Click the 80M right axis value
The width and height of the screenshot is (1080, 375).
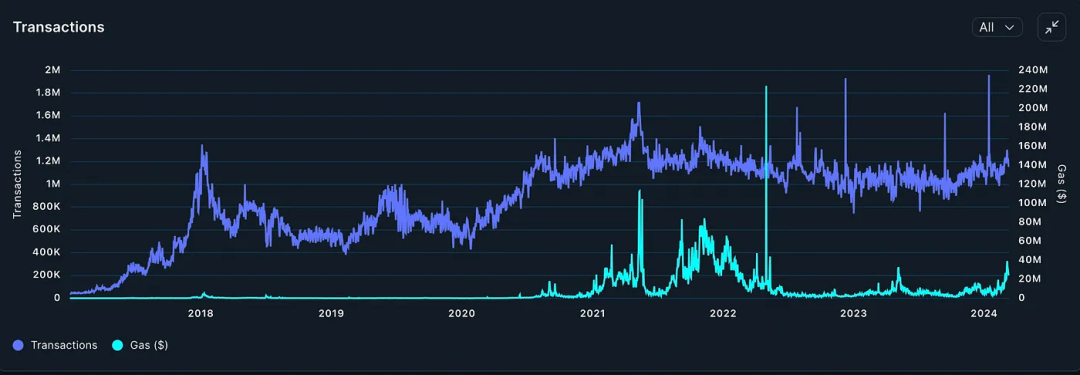(1030, 222)
